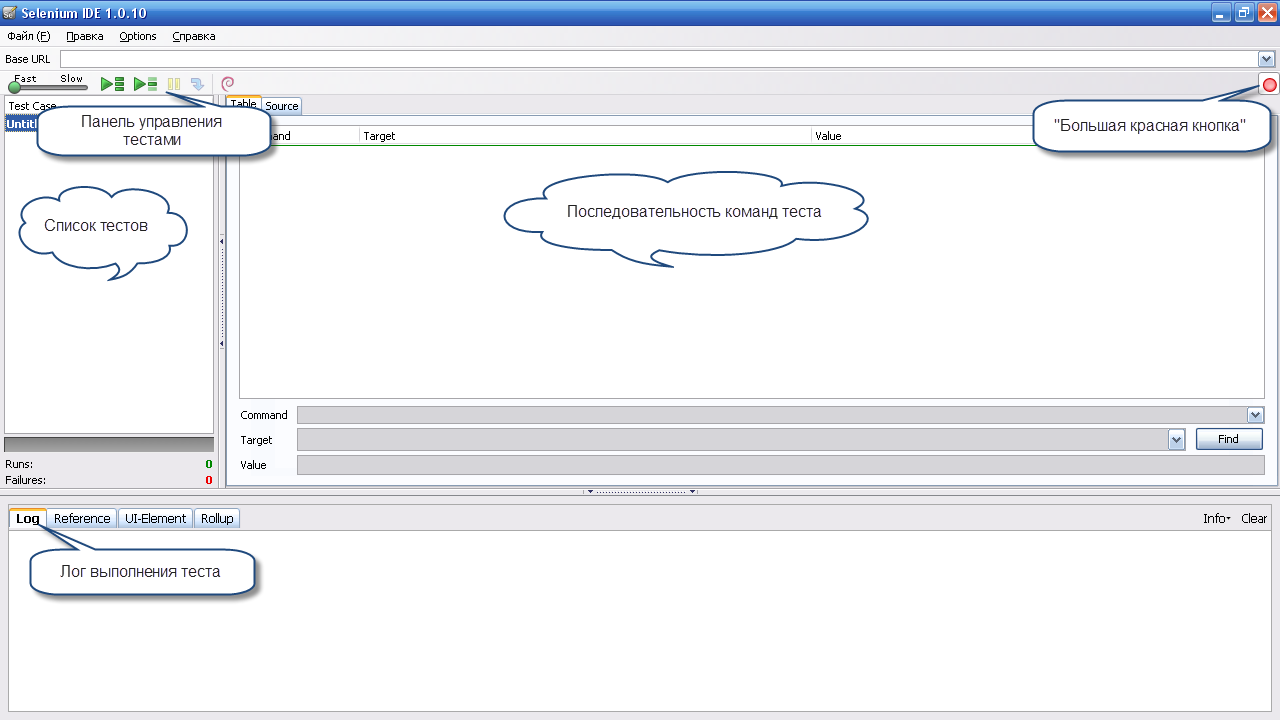Open the Файл menu
Image resolution: width=1280 pixels, height=720 pixels.
28,36
